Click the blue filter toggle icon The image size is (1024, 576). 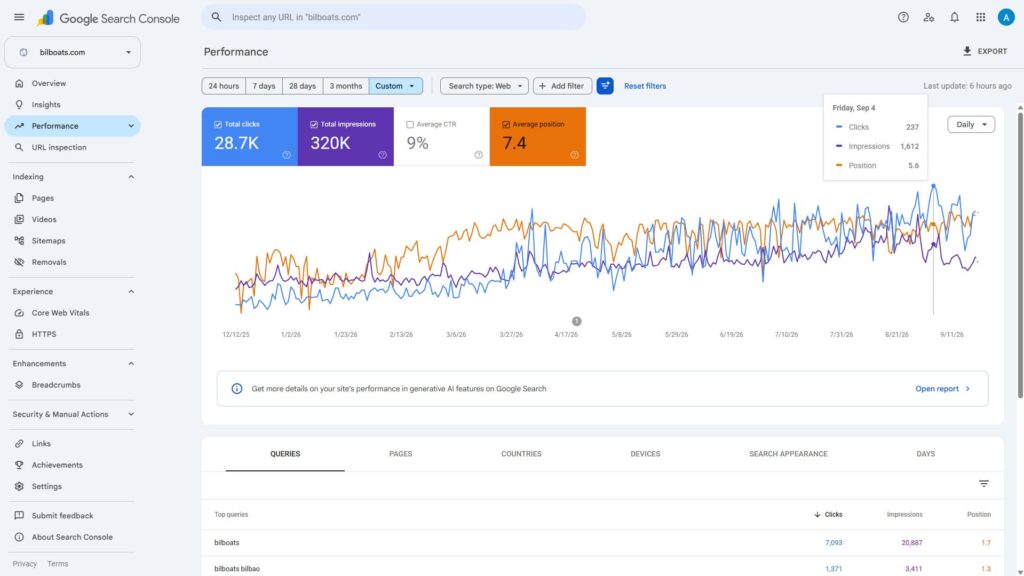(605, 86)
